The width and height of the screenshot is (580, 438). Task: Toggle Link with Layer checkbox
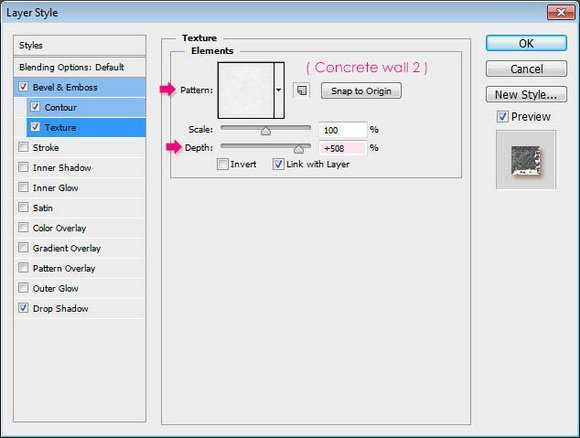pyautogui.click(x=278, y=164)
